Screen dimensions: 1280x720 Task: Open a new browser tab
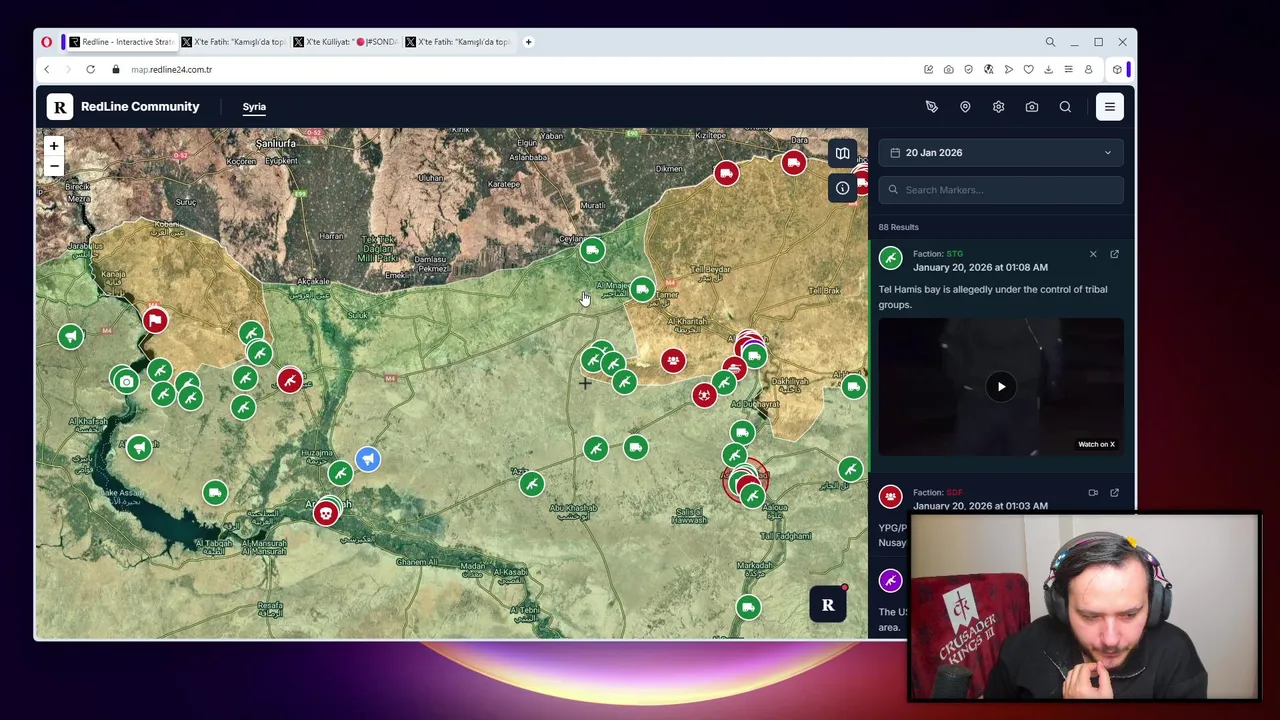click(x=528, y=42)
